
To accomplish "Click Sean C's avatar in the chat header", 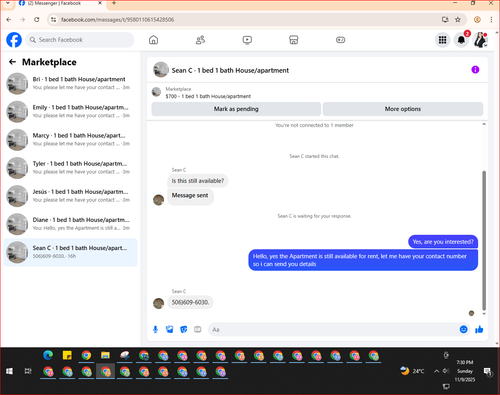I will [161, 70].
